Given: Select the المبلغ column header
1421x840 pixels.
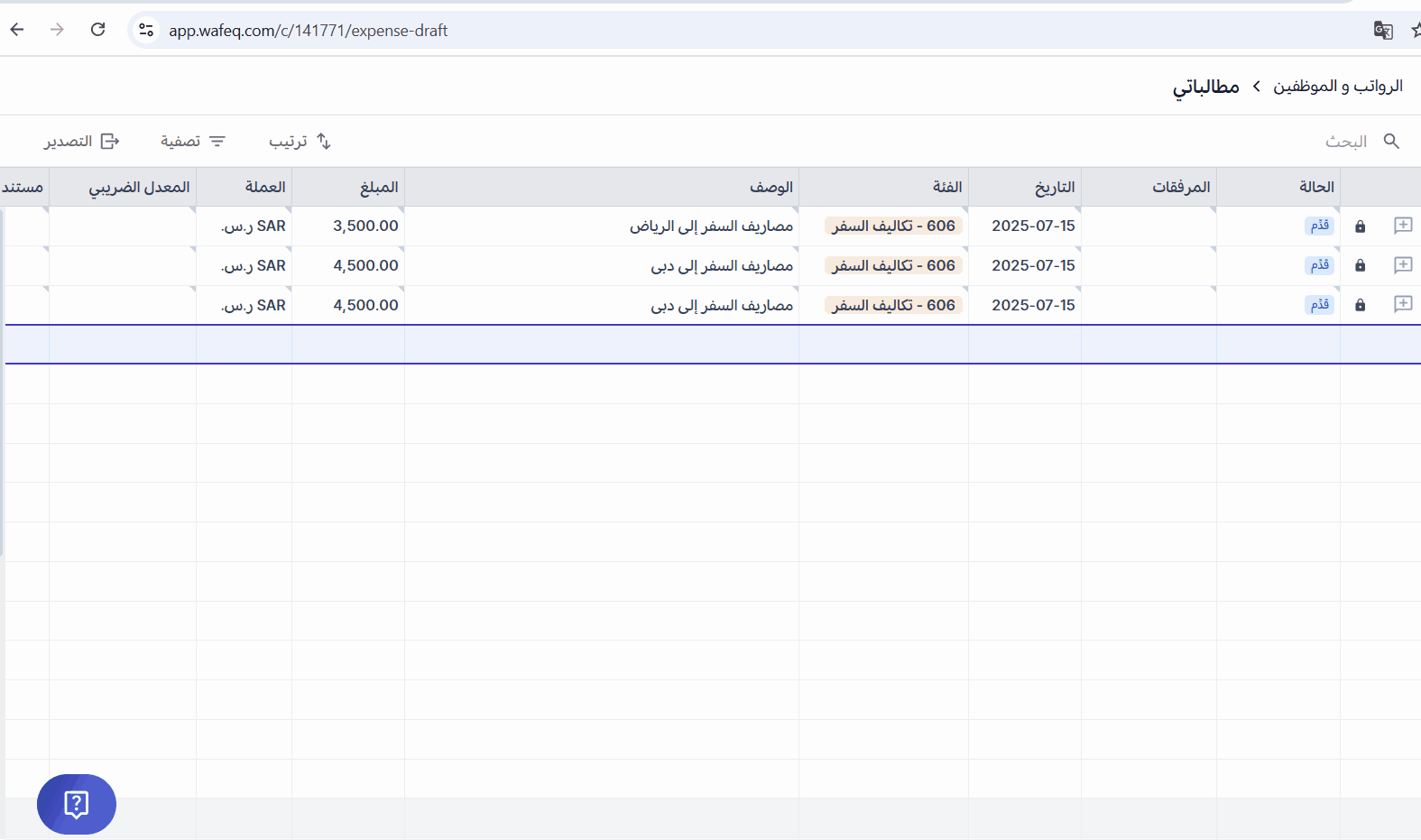Looking at the screenshot, I should (x=348, y=187).
